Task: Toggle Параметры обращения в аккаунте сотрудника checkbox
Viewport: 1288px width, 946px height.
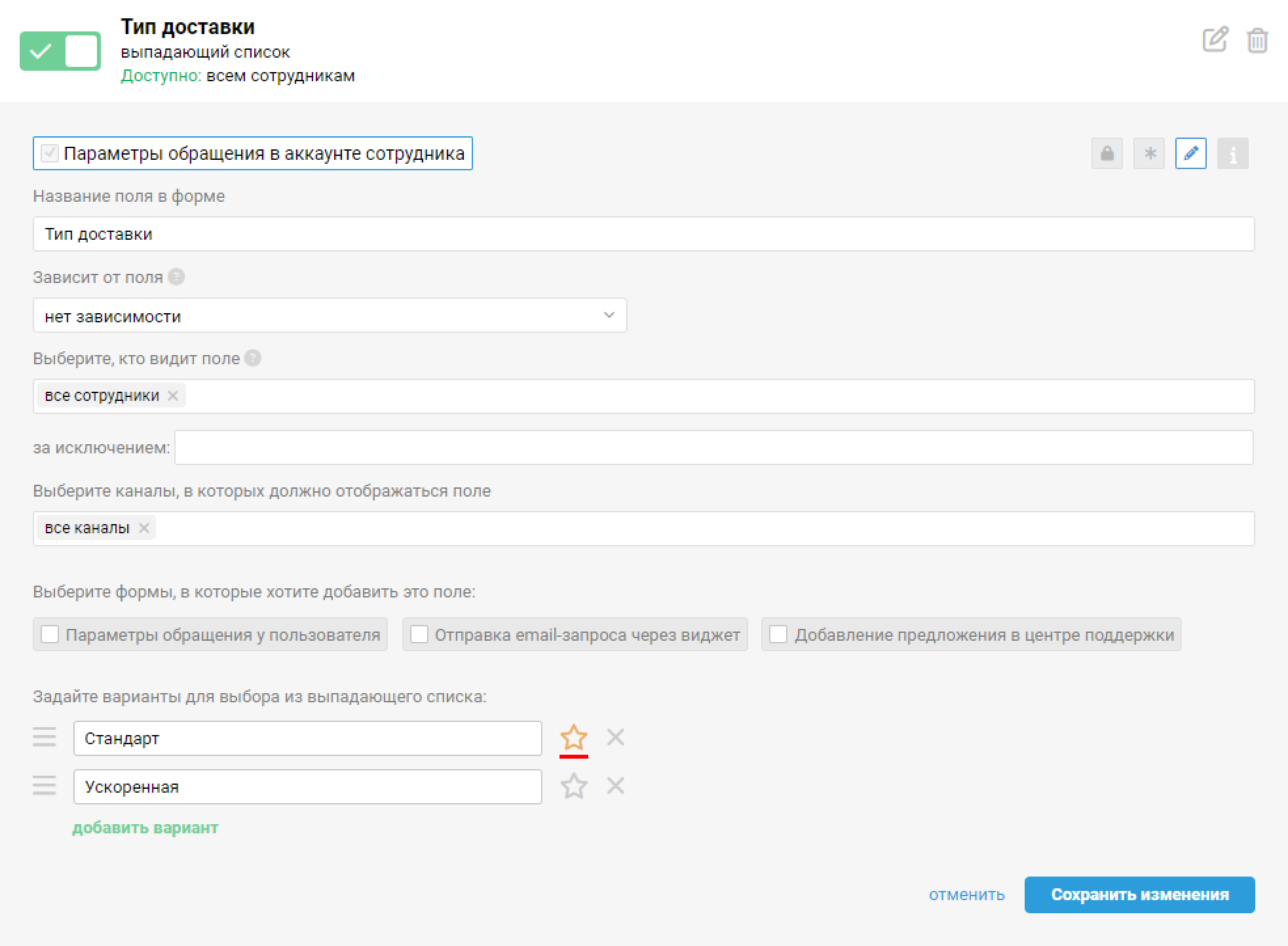Action: tap(50, 153)
